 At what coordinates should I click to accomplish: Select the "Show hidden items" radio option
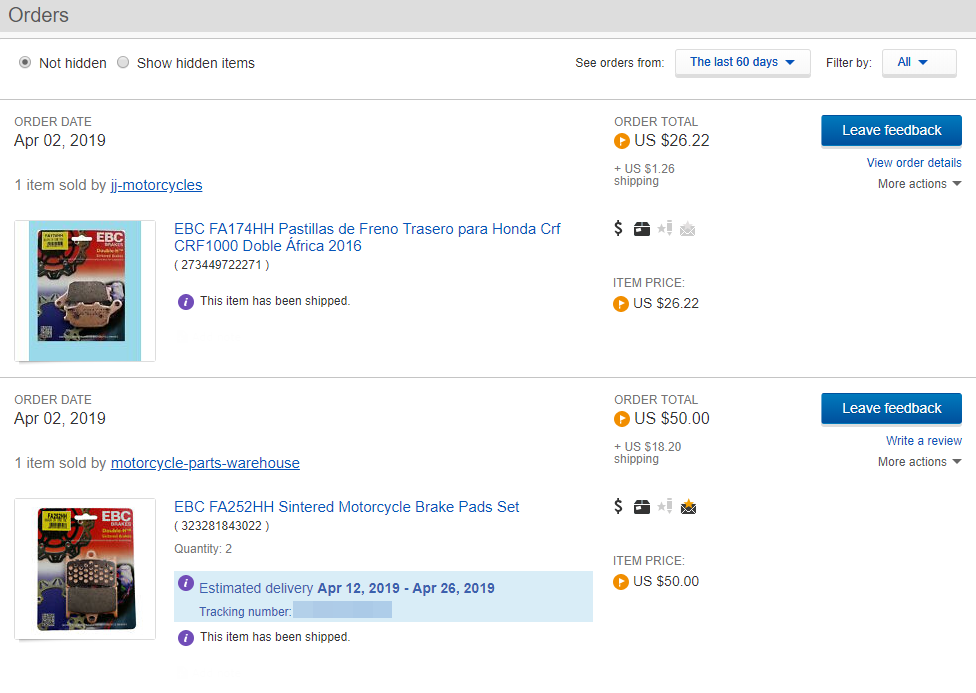click(123, 62)
